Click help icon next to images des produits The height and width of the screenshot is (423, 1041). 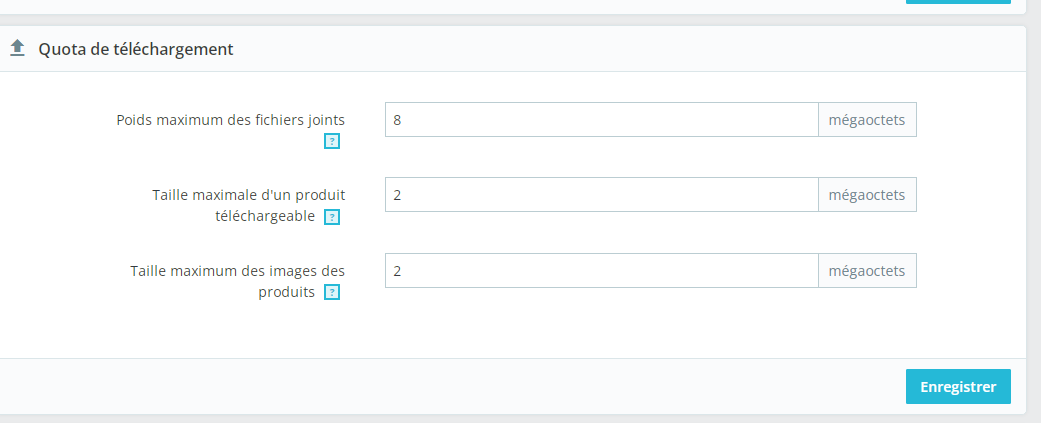pyautogui.click(x=332, y=292)
